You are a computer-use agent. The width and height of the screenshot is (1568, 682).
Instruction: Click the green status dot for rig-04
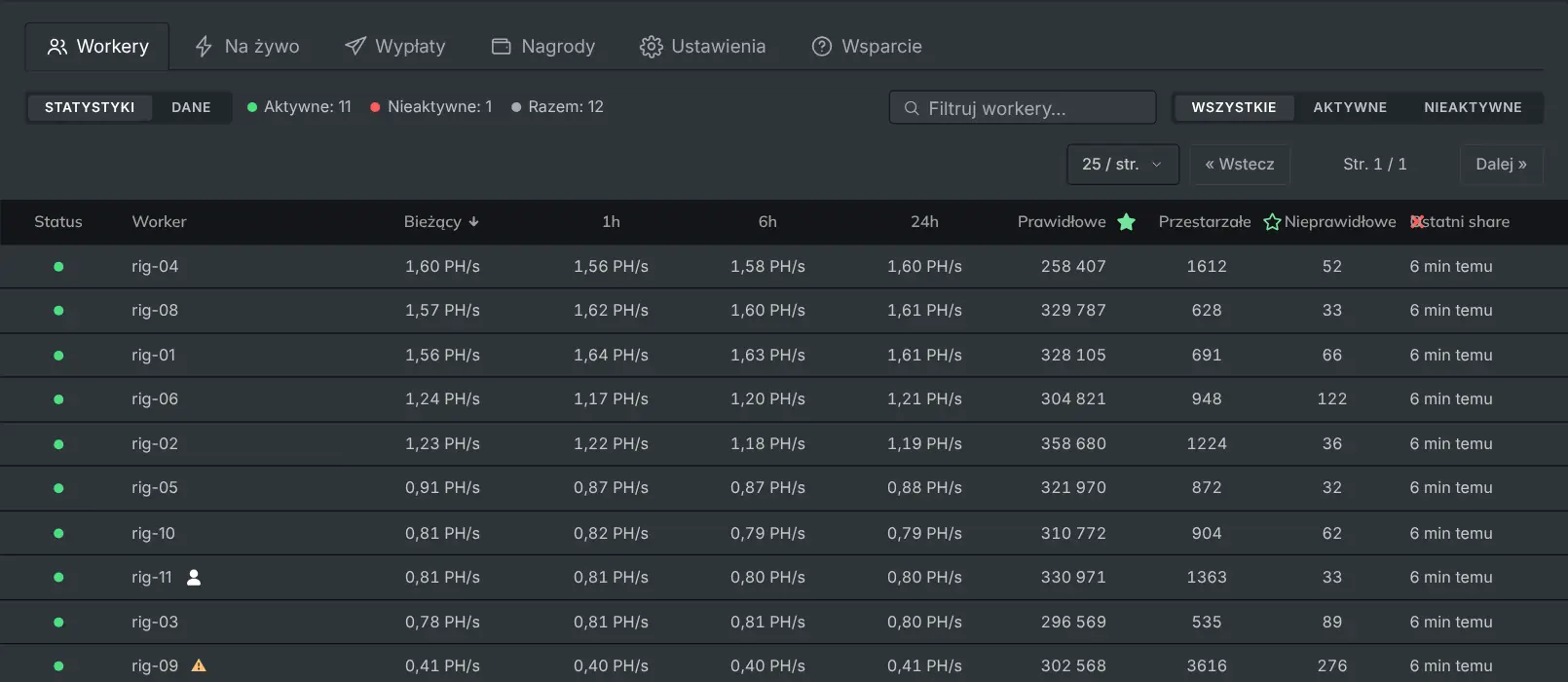click(58, 267)
